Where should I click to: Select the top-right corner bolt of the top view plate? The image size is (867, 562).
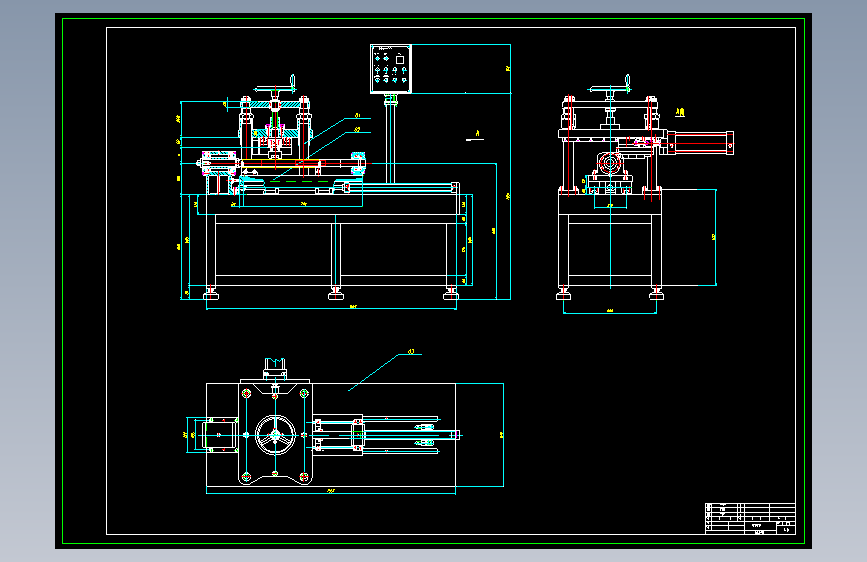[304, 393]
